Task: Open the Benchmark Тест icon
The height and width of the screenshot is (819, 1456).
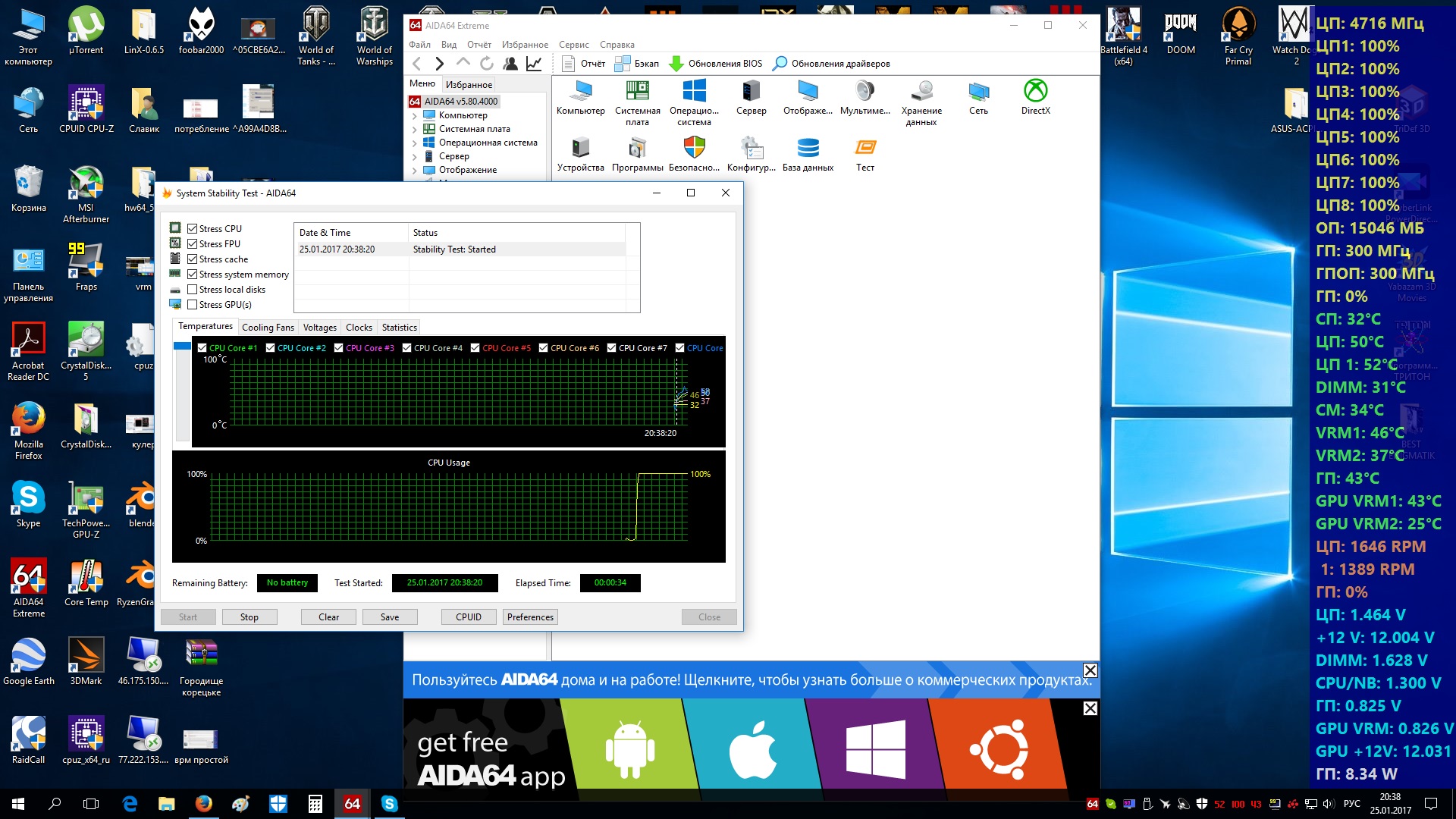Action: [864, 148]
